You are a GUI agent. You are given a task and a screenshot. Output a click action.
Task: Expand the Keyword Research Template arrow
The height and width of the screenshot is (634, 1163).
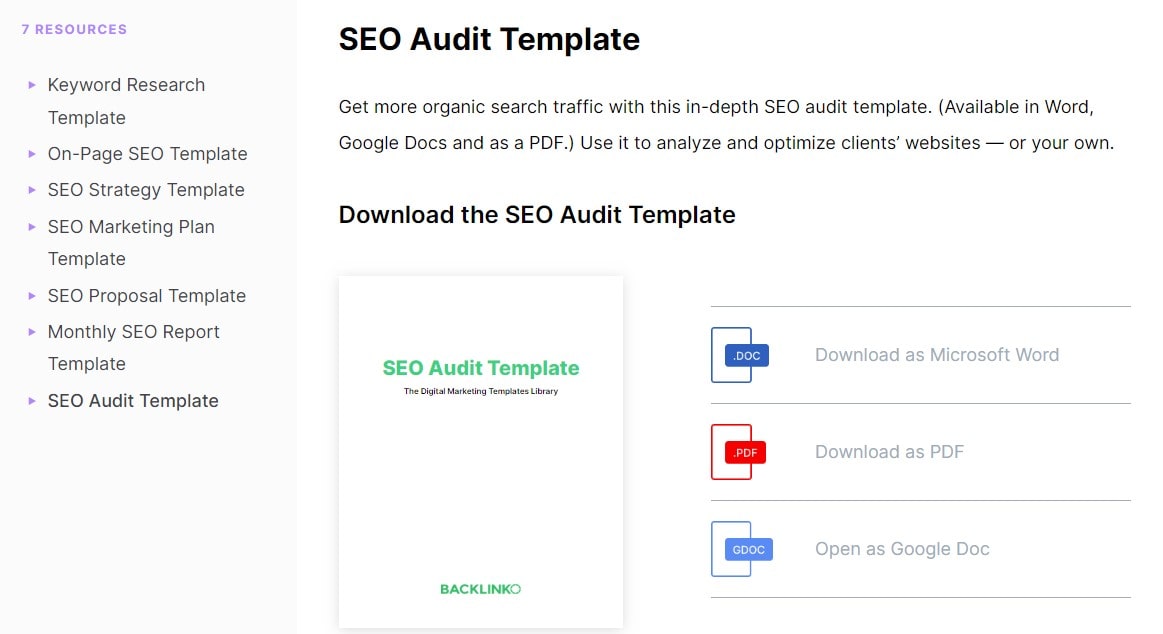(33, 85)
